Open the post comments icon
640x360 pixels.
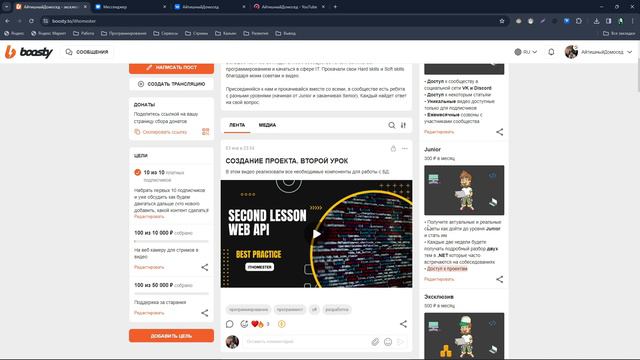230,324
